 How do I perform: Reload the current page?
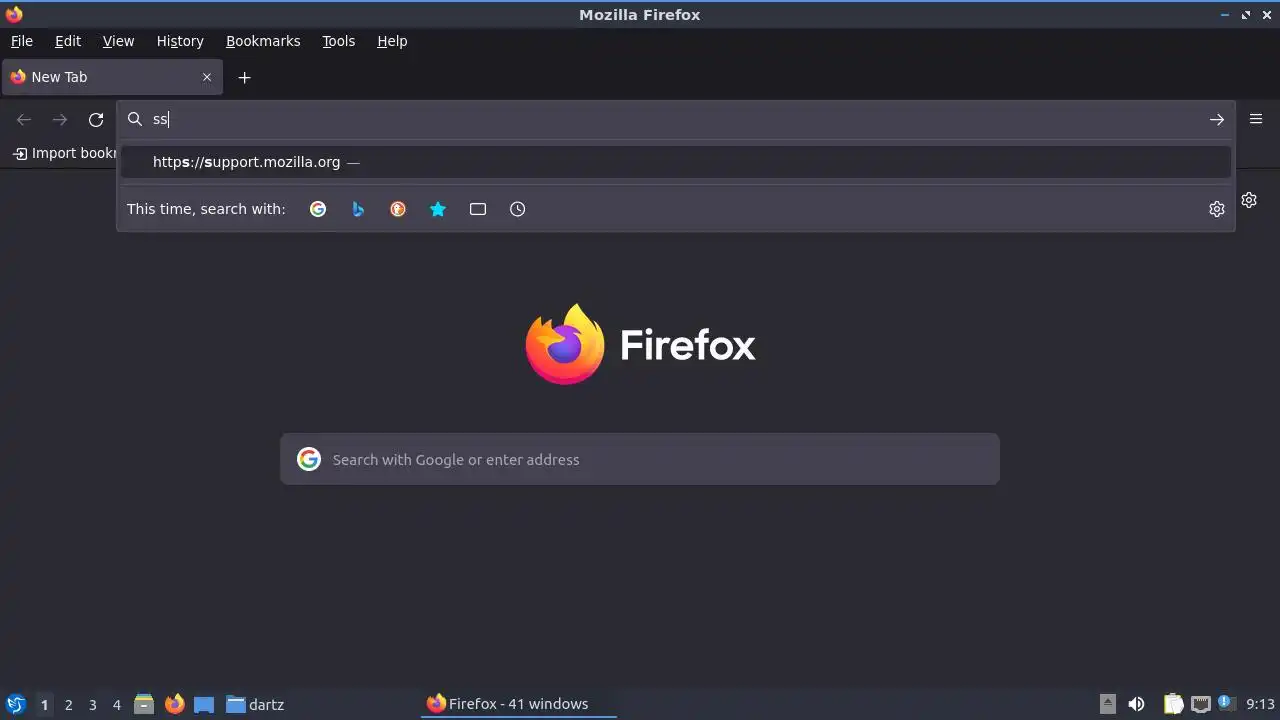[x=96, y=120]
